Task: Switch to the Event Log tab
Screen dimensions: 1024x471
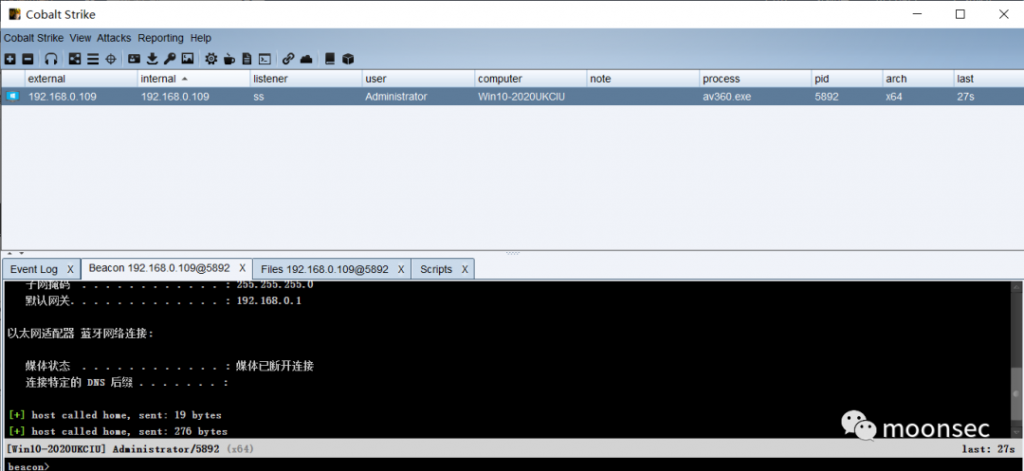Action: pyautogui.click(x=34, y=269)
